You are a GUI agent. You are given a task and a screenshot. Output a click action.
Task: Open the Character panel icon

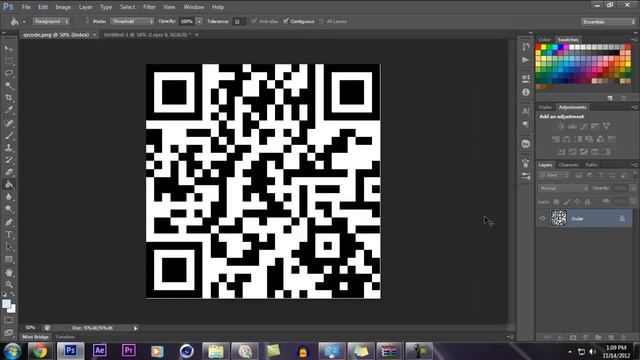pos(526,111)
